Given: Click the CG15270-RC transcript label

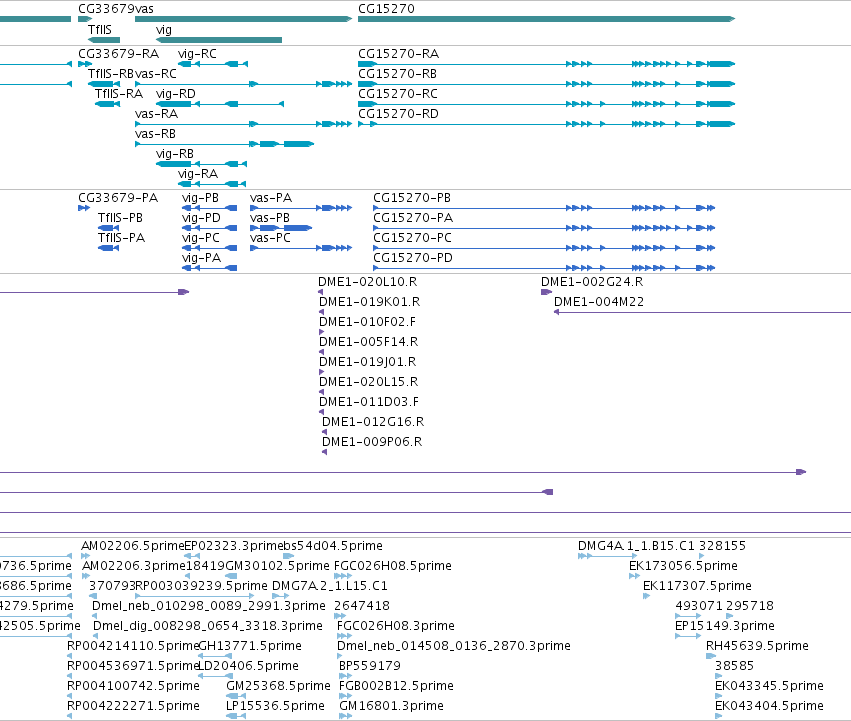Looking at the screenshot, I should 398,94.
